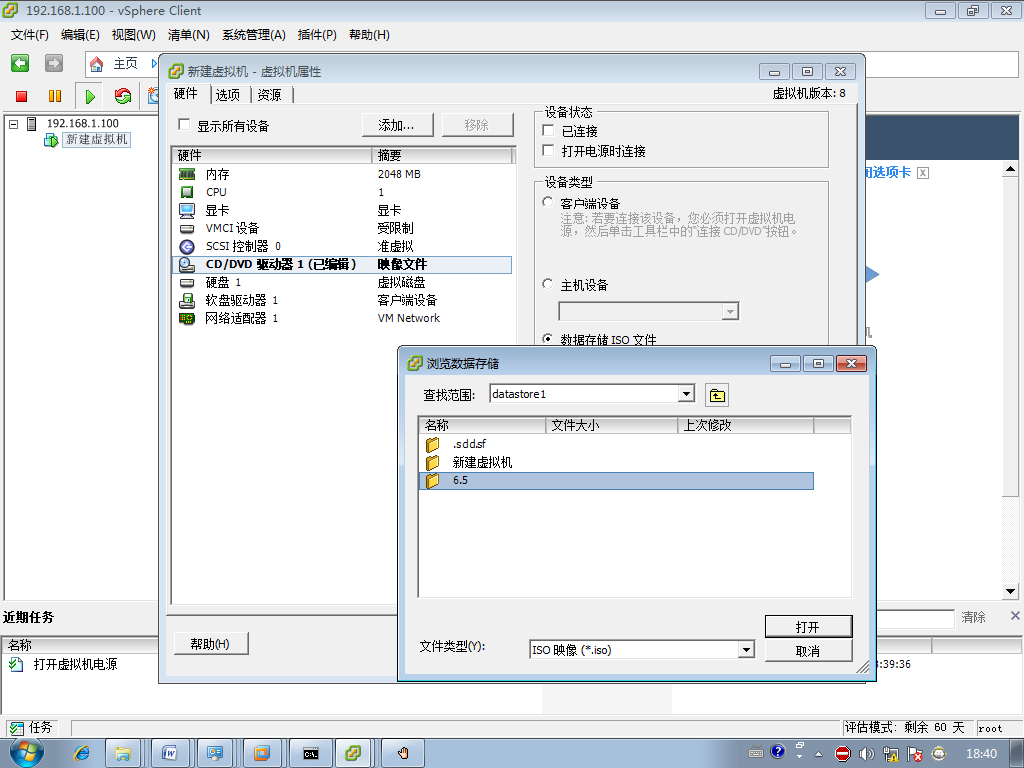Click the gray forward navigation arrow
The width and height of the screenshot is (1024, 768).
(54, 63)
